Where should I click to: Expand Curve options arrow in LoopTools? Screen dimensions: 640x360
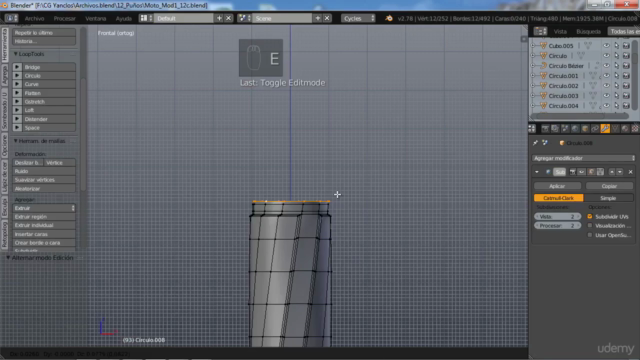[17, 84]
